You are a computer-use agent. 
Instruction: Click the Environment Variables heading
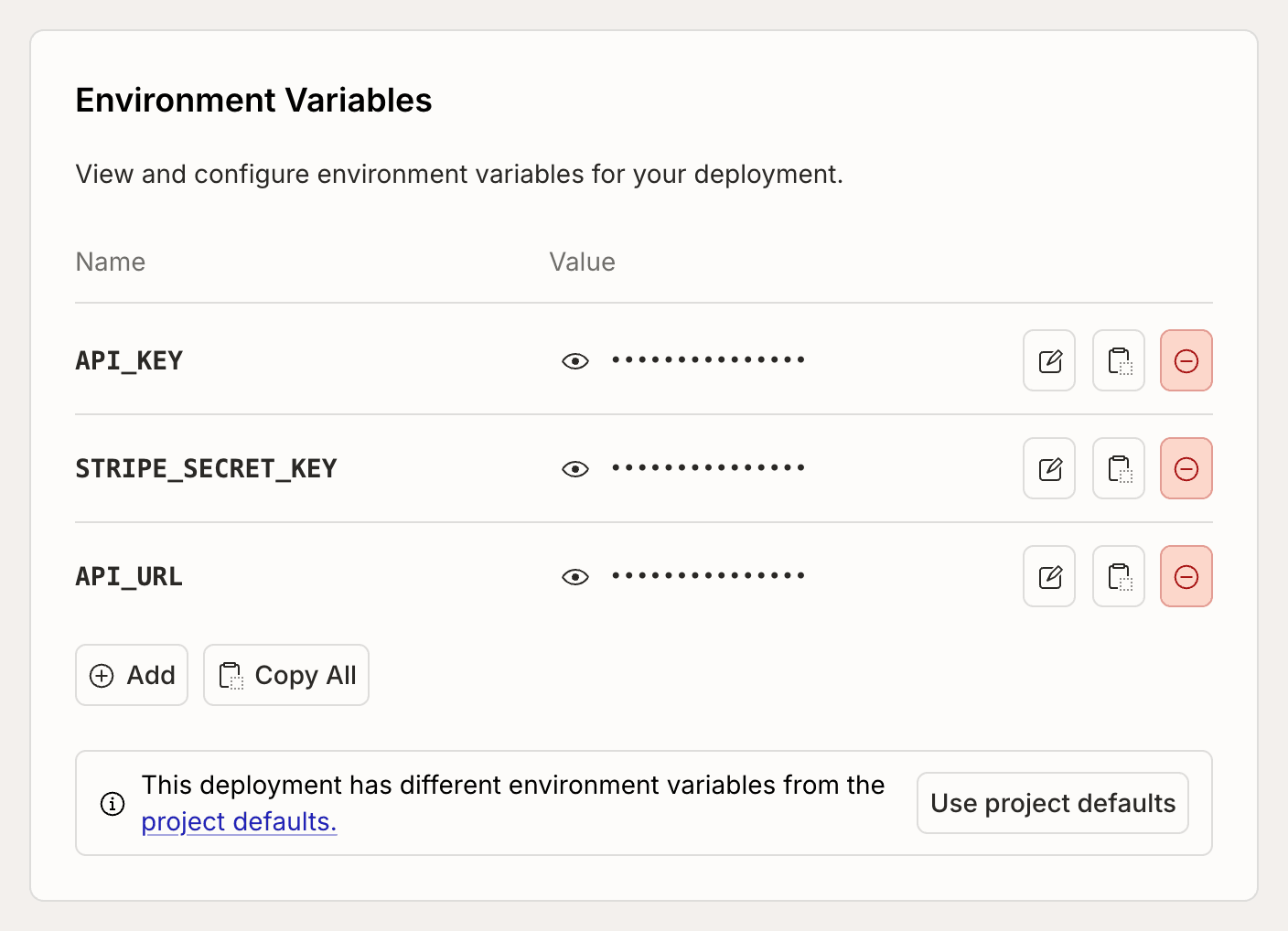[253, 101]
